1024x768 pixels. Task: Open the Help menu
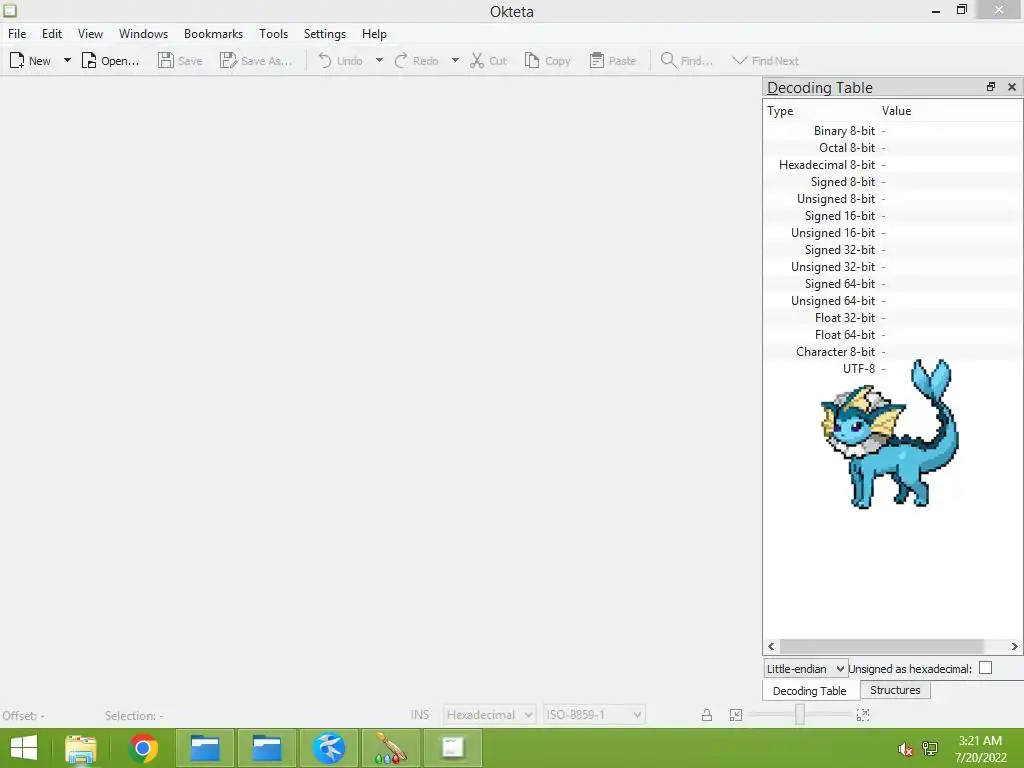click(x=374, y=34)
